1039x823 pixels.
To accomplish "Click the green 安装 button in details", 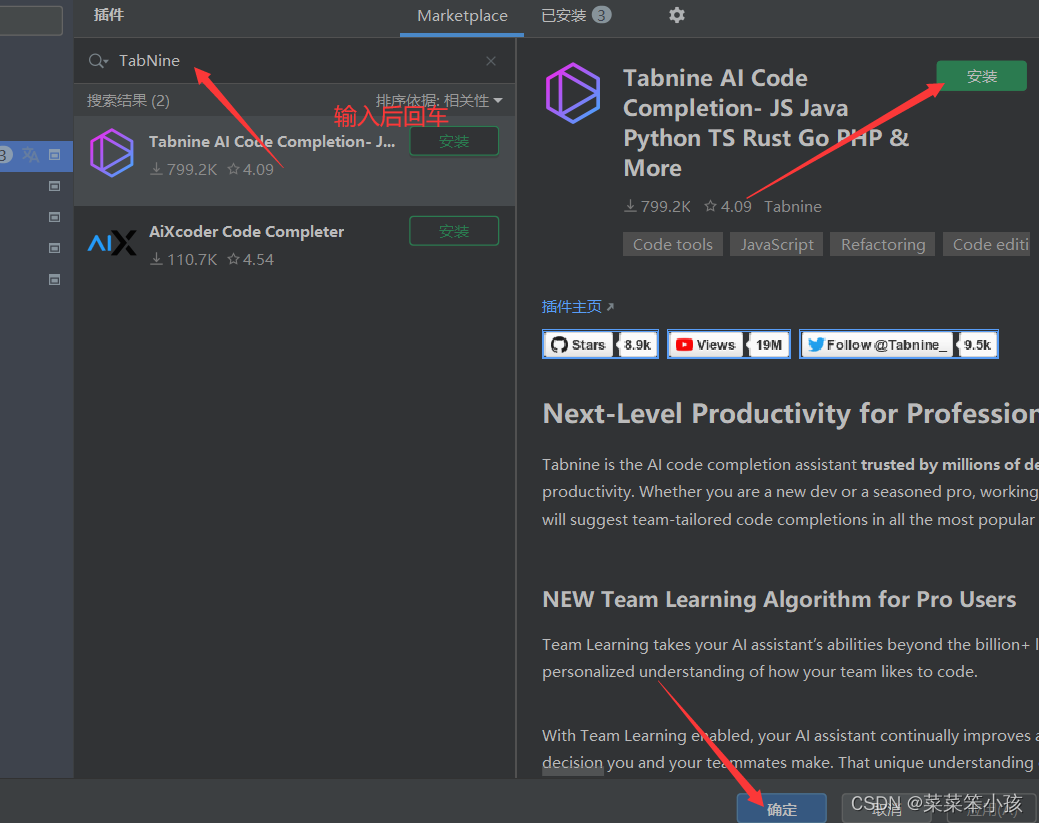I will tap(981, 76).
